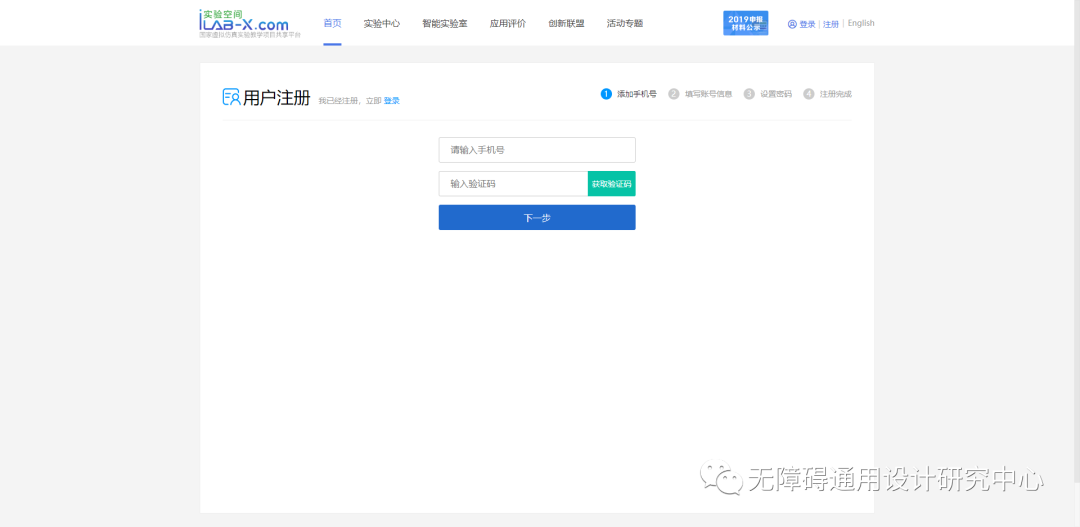Click step 3 circle 设置密码
Viewport: 1080px width, 527px height.
(749, 94)
